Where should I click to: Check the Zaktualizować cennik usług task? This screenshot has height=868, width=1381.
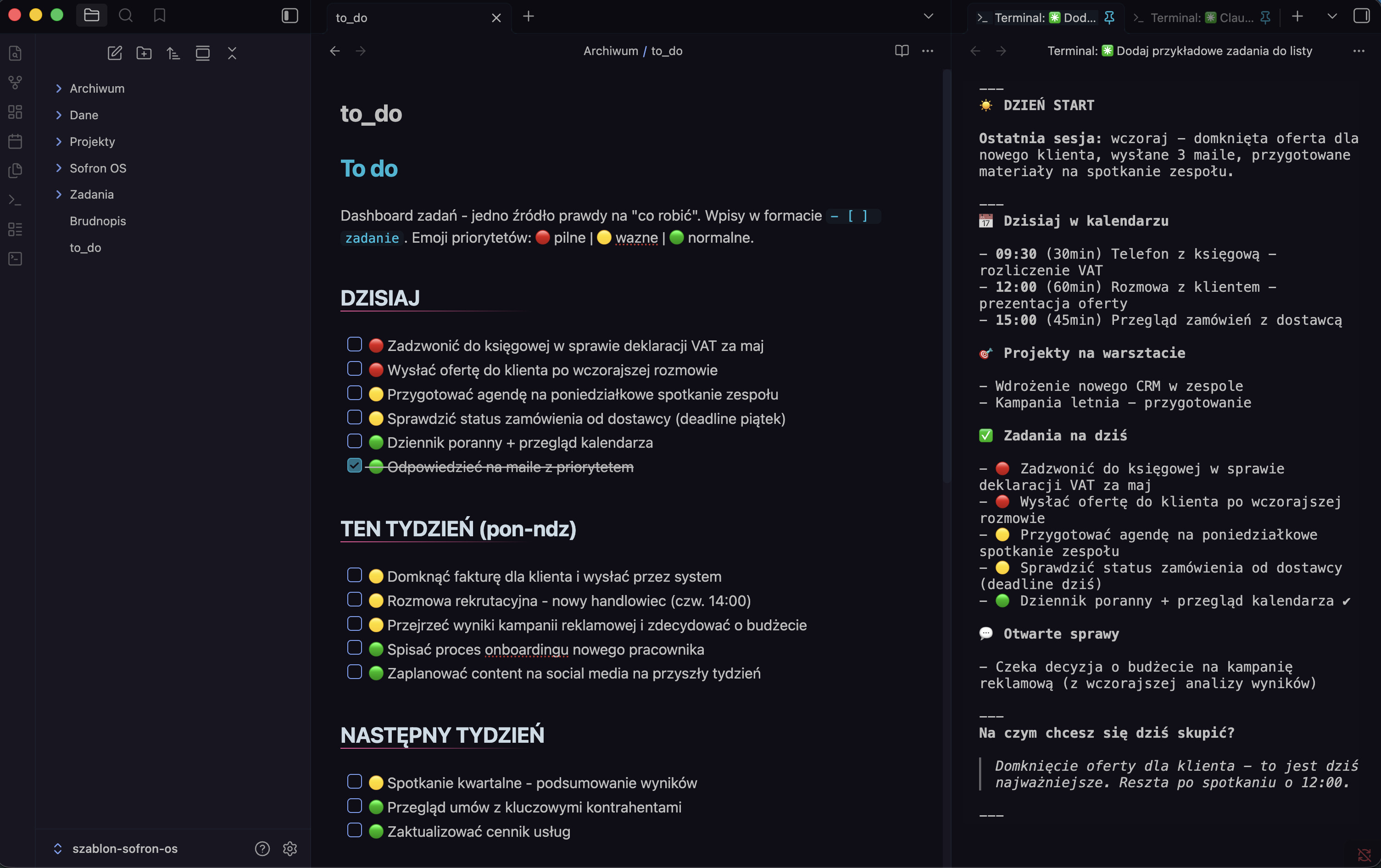pos(354,830)
